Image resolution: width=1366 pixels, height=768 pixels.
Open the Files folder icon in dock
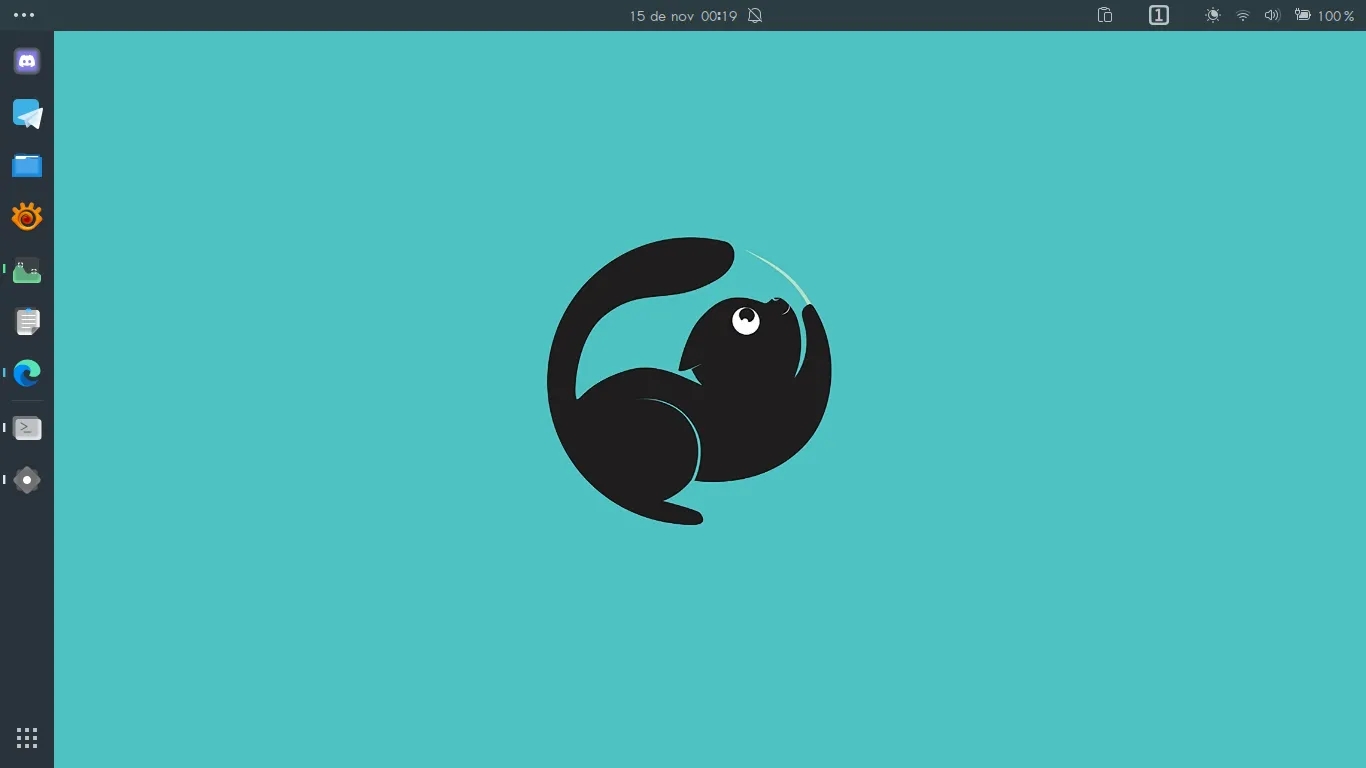pyautogui.click(x=27, y=166)
